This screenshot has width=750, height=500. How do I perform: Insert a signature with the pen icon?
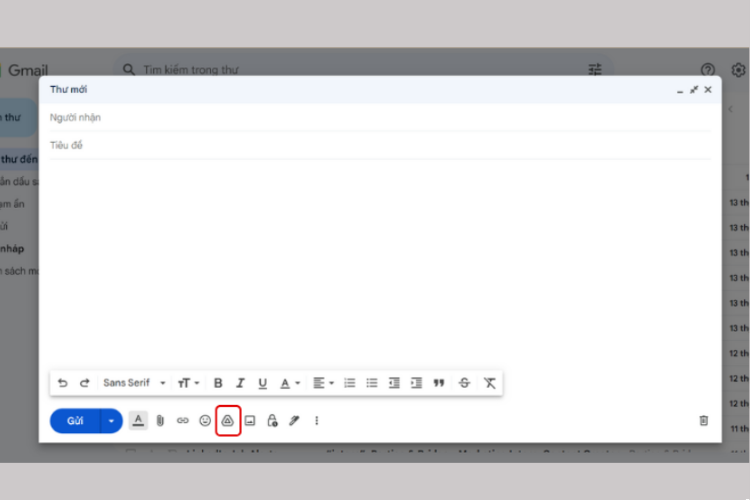pos(294,421)
